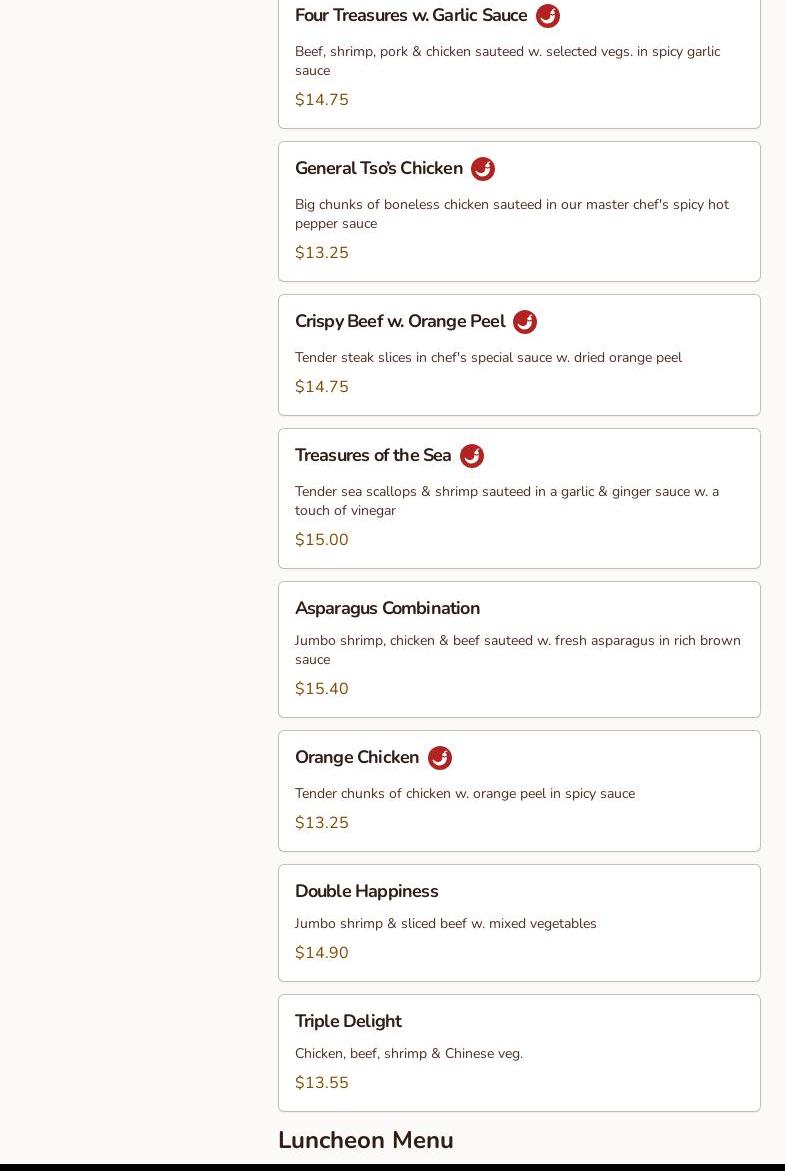Click spicy pepper icon beside Crispy Beef w. Orange Peel
The image size is (785, 1171).
[x=525, y=322]
